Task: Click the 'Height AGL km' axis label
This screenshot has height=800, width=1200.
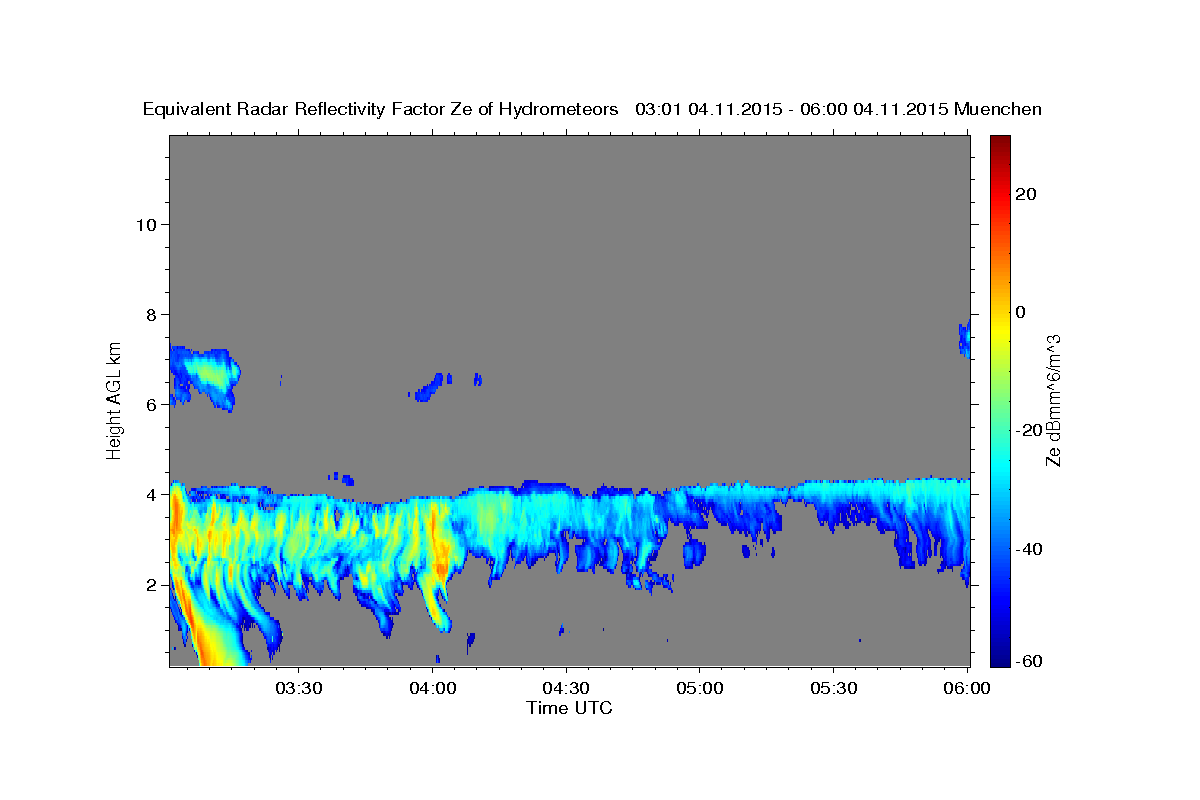Action: point(115,400)
